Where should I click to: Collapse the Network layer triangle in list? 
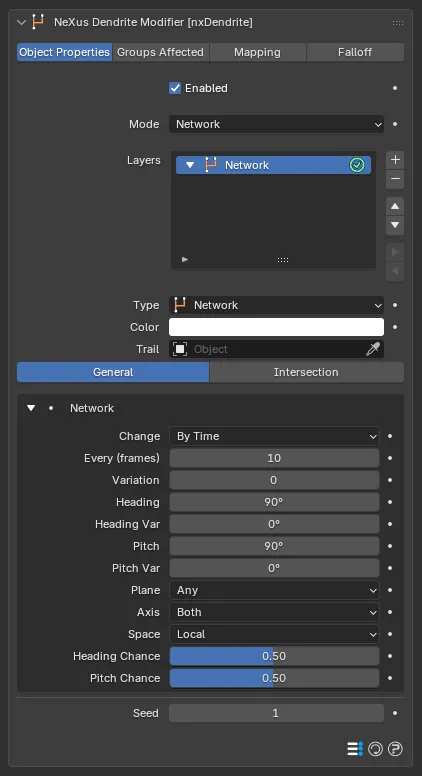[x=190, y=165]
